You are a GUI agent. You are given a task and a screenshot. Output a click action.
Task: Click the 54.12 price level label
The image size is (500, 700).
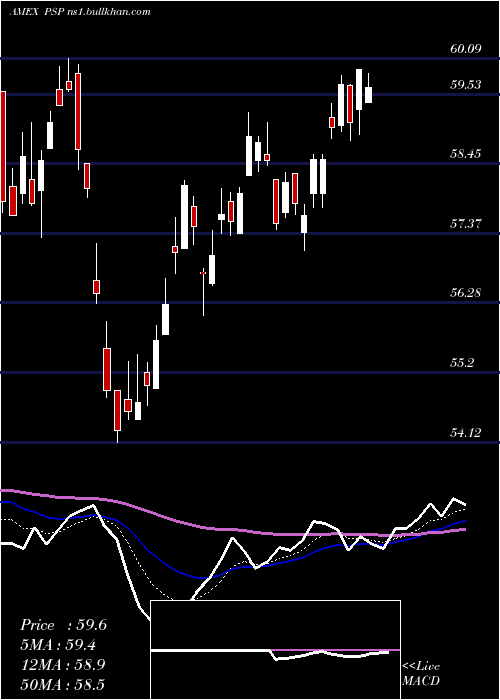point(466,433)
